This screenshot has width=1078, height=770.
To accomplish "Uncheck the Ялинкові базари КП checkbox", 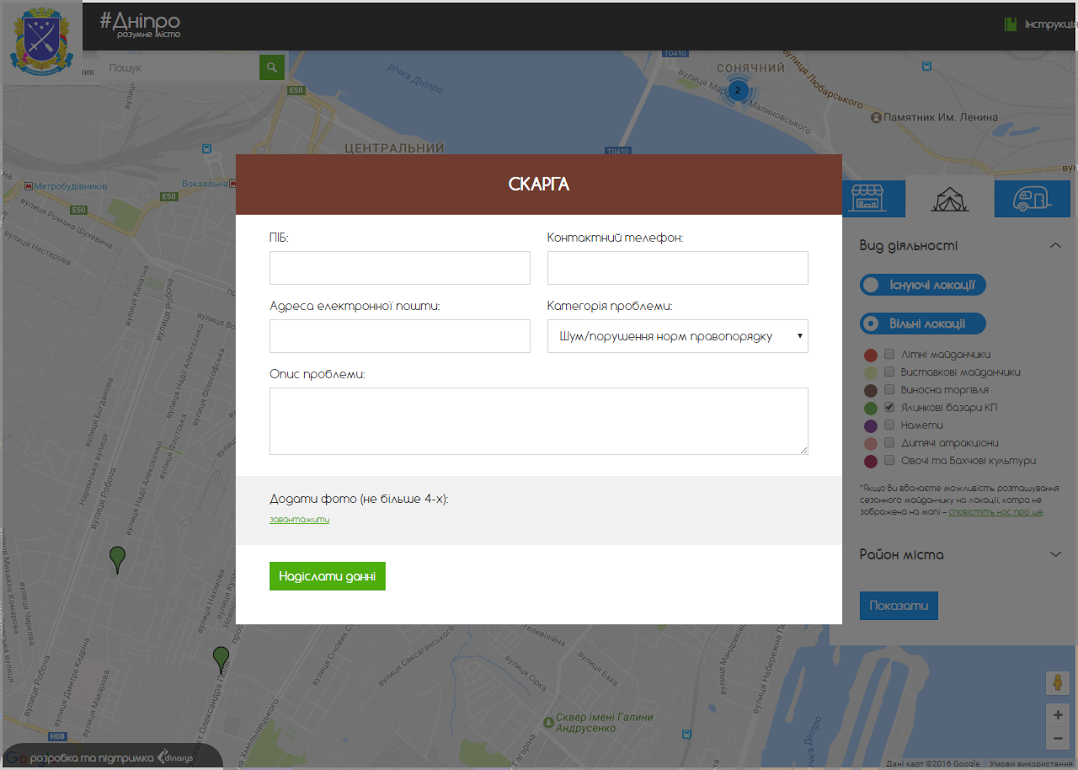I will pyautogui.click(x=889, y=408).
